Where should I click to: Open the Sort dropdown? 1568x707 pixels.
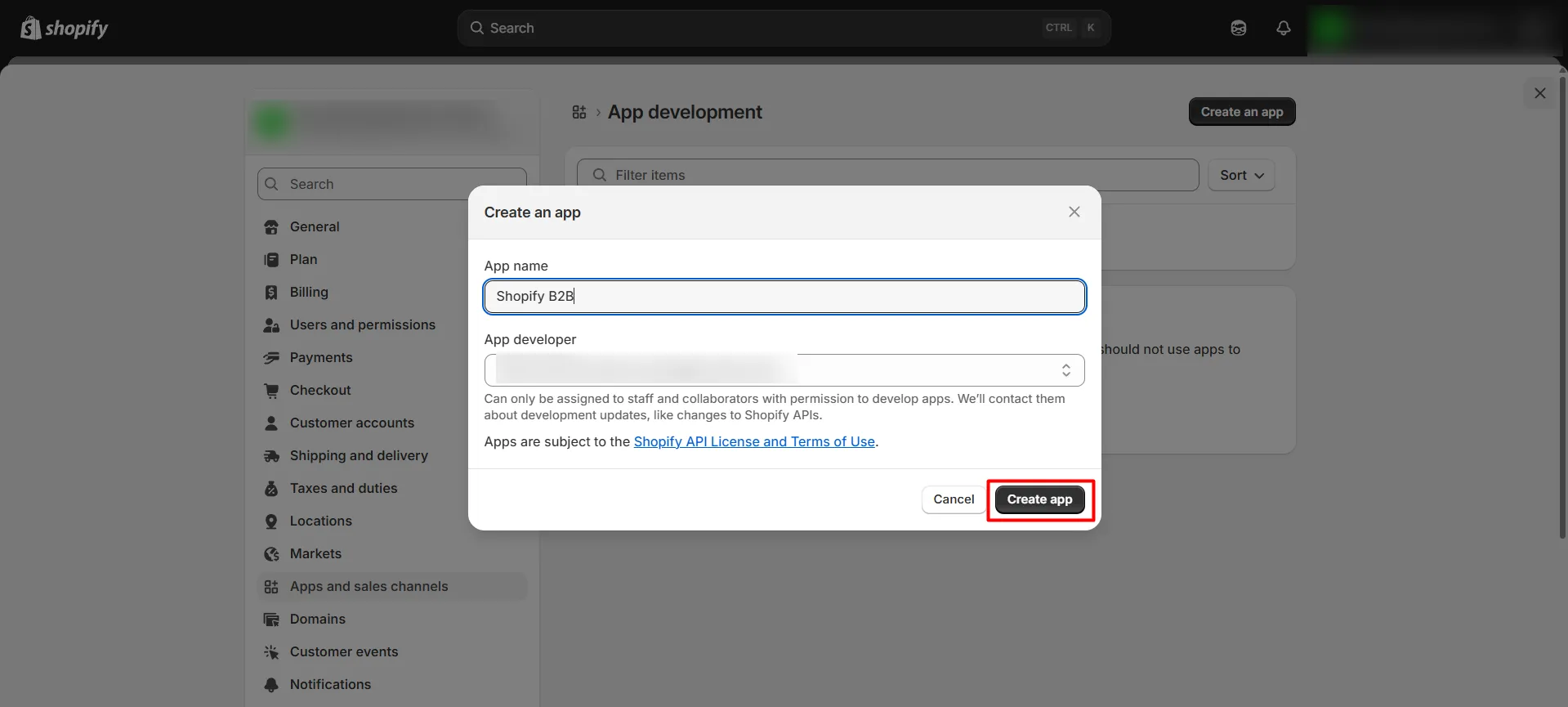coord(1241,175)
